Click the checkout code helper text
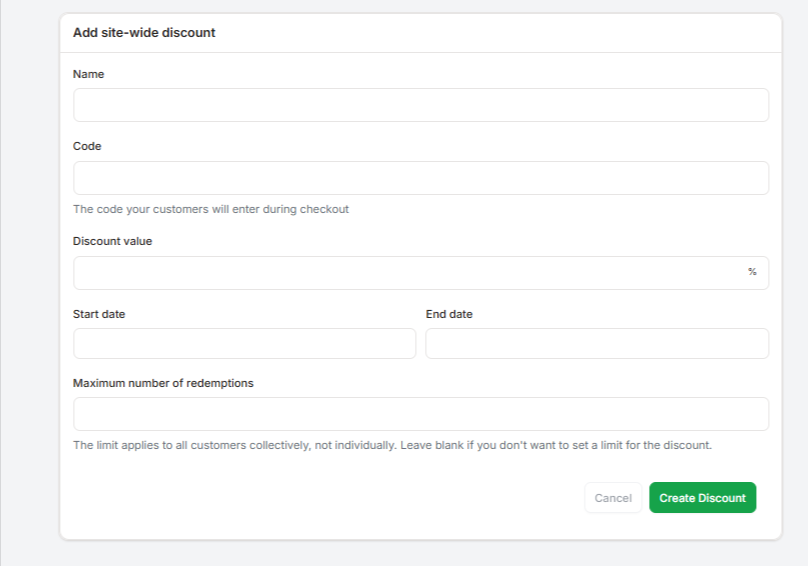The width and height of the screenshot is (808, 566). (x=211, y=209)
